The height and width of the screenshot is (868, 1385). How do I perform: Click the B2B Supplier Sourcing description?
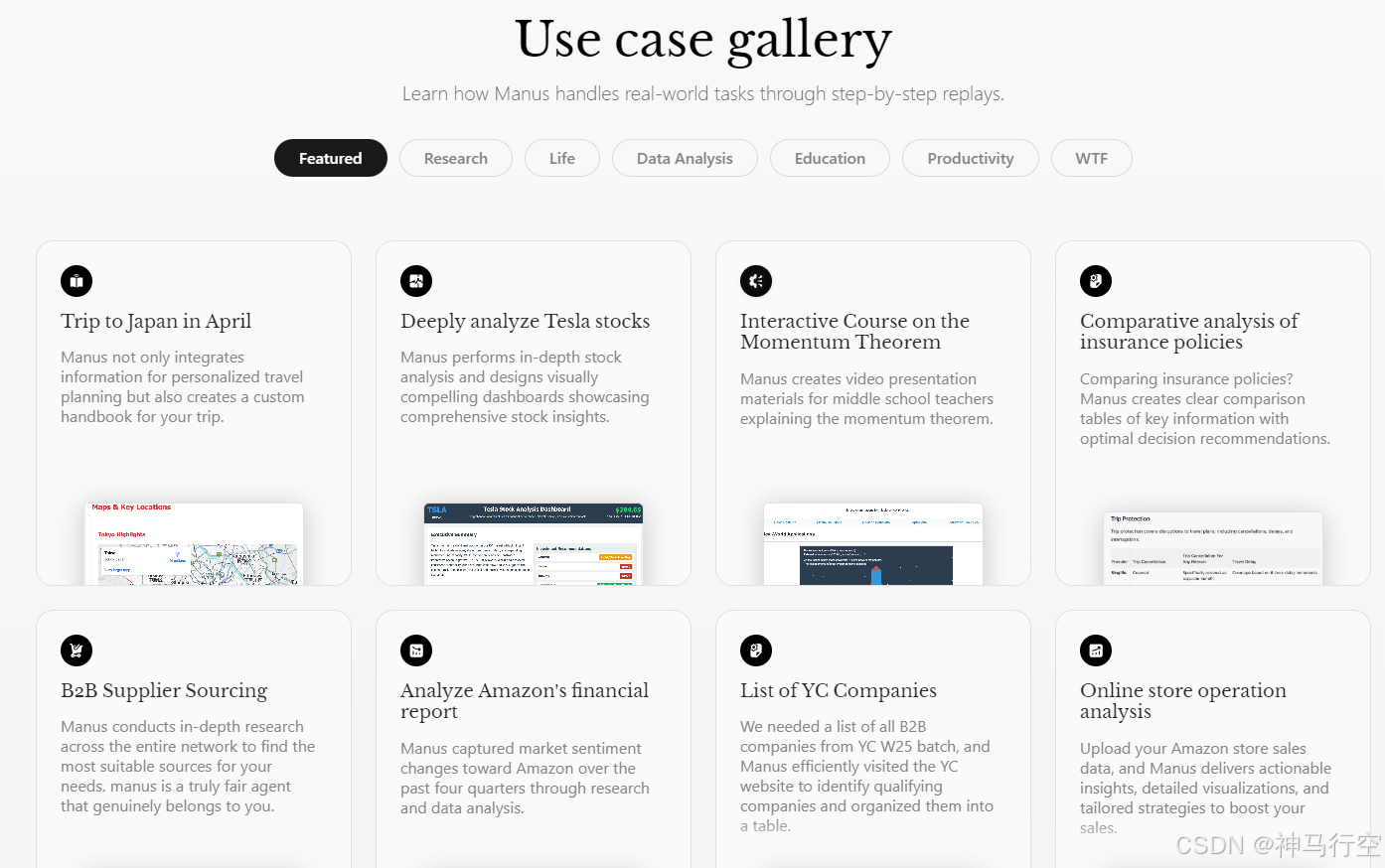click(x=188, y=767)
